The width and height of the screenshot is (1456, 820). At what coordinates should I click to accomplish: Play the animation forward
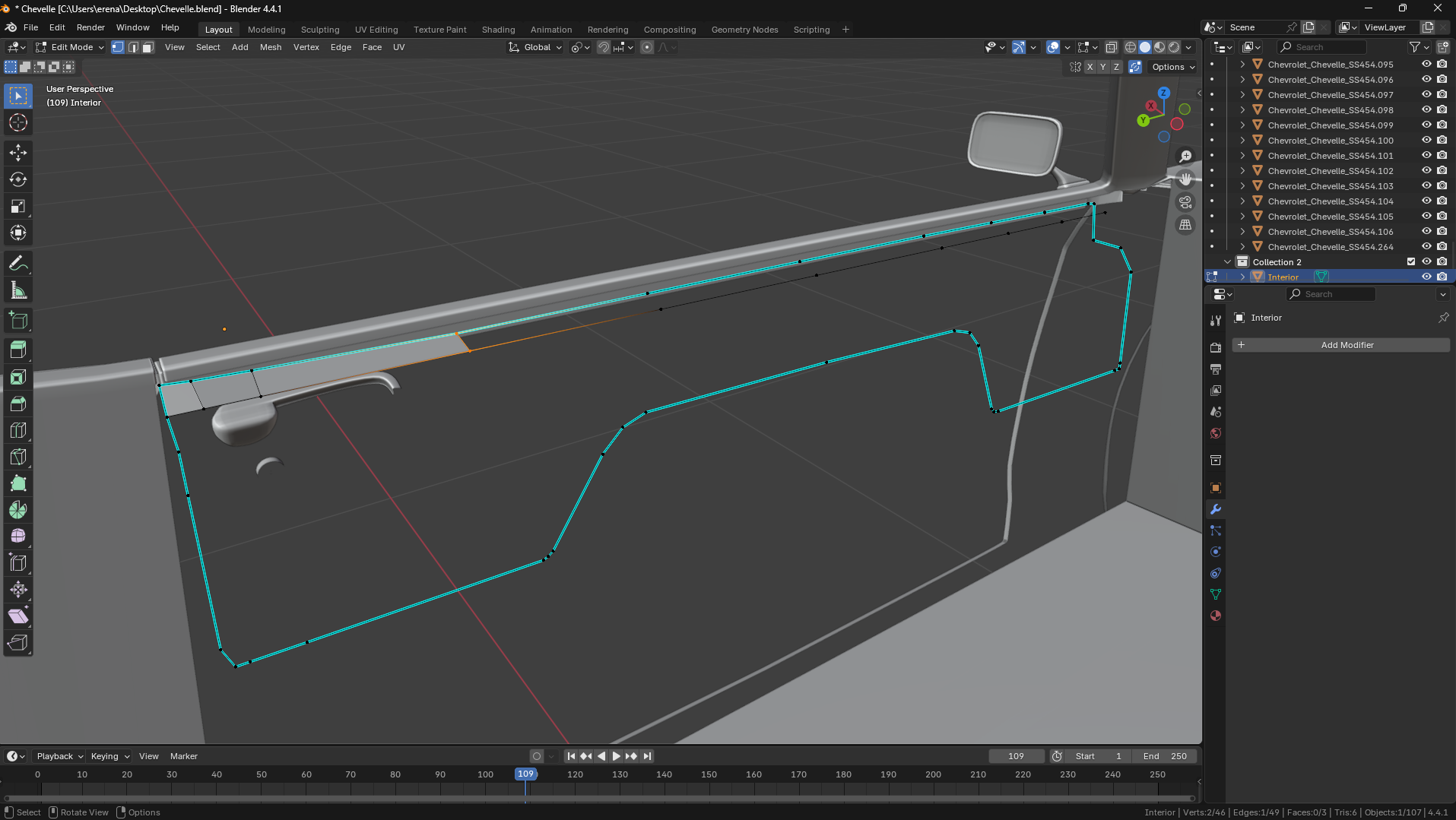pyautogui.click(x=616, y=756)
